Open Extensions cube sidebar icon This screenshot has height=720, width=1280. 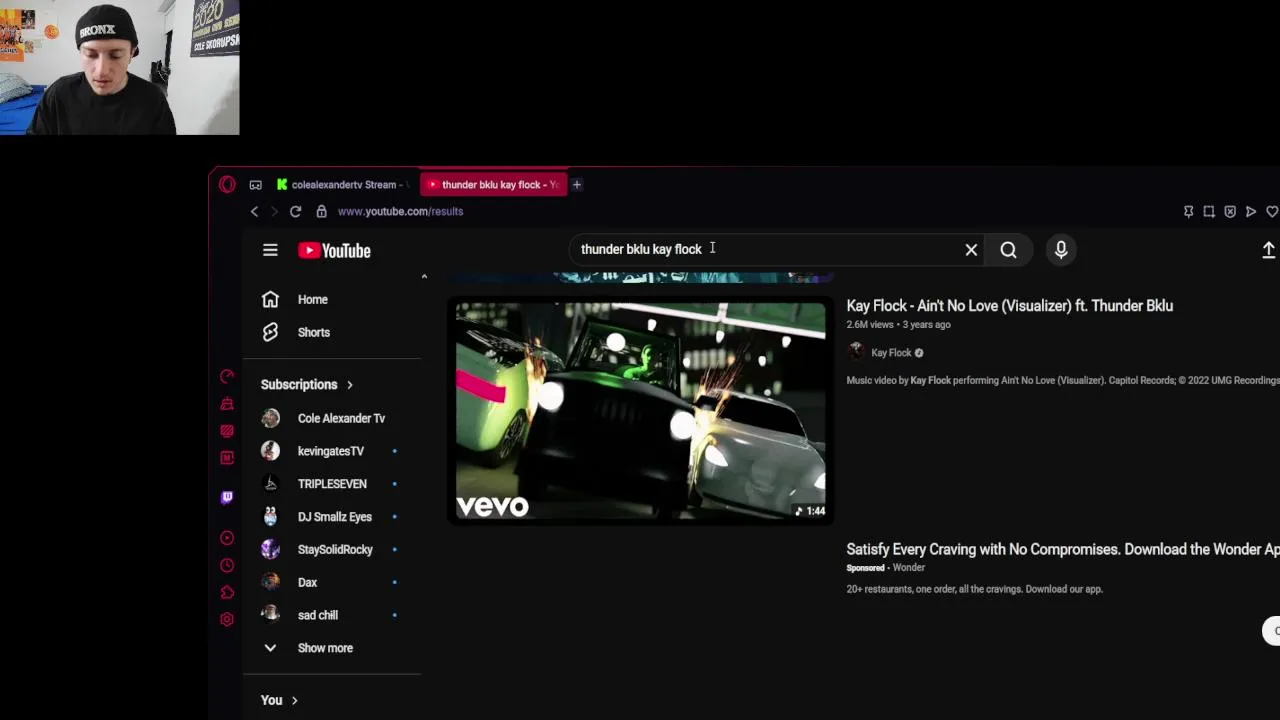[227, 592]
